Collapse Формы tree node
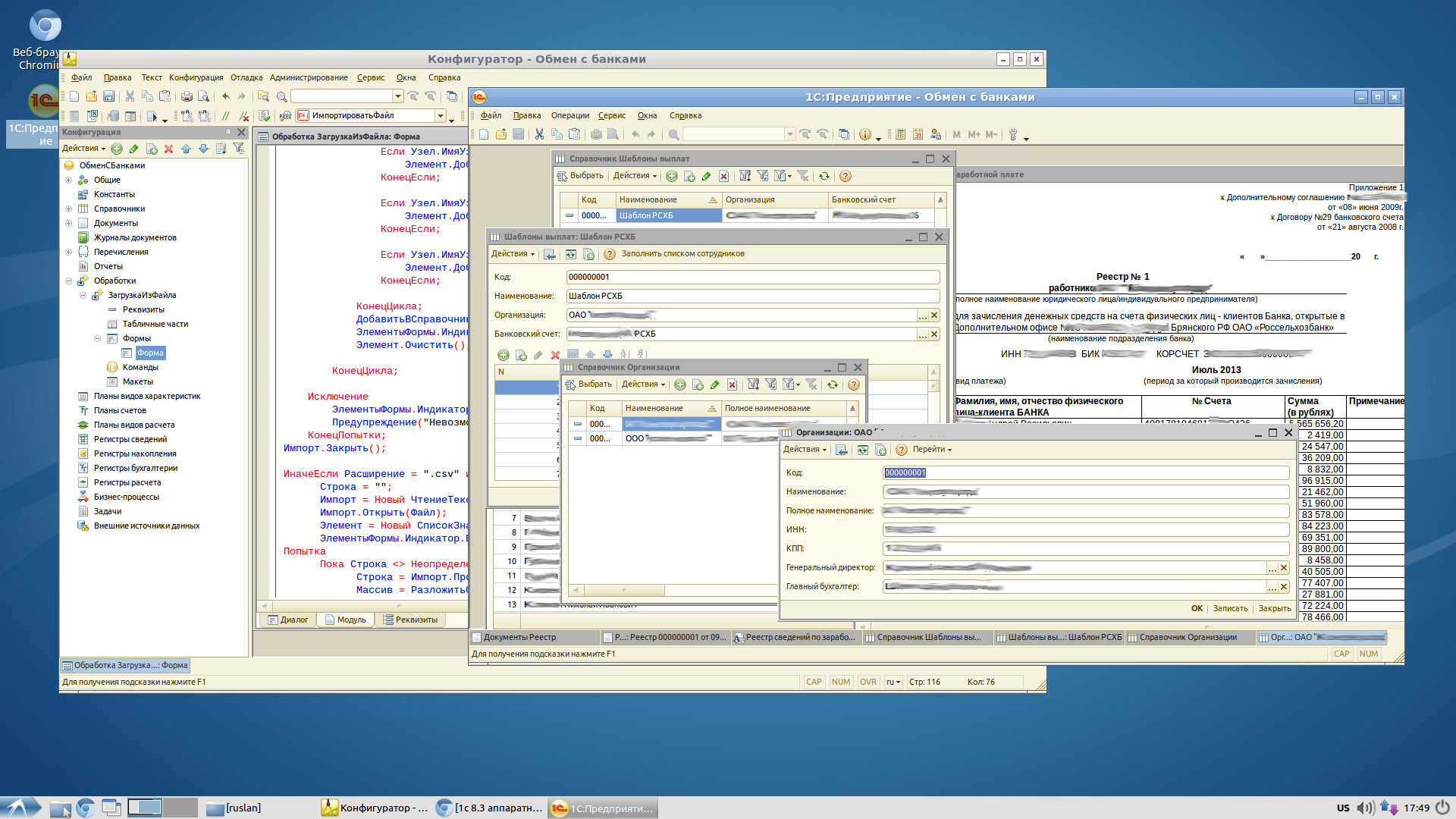The image size is (1456, 819). coord(97,339)
